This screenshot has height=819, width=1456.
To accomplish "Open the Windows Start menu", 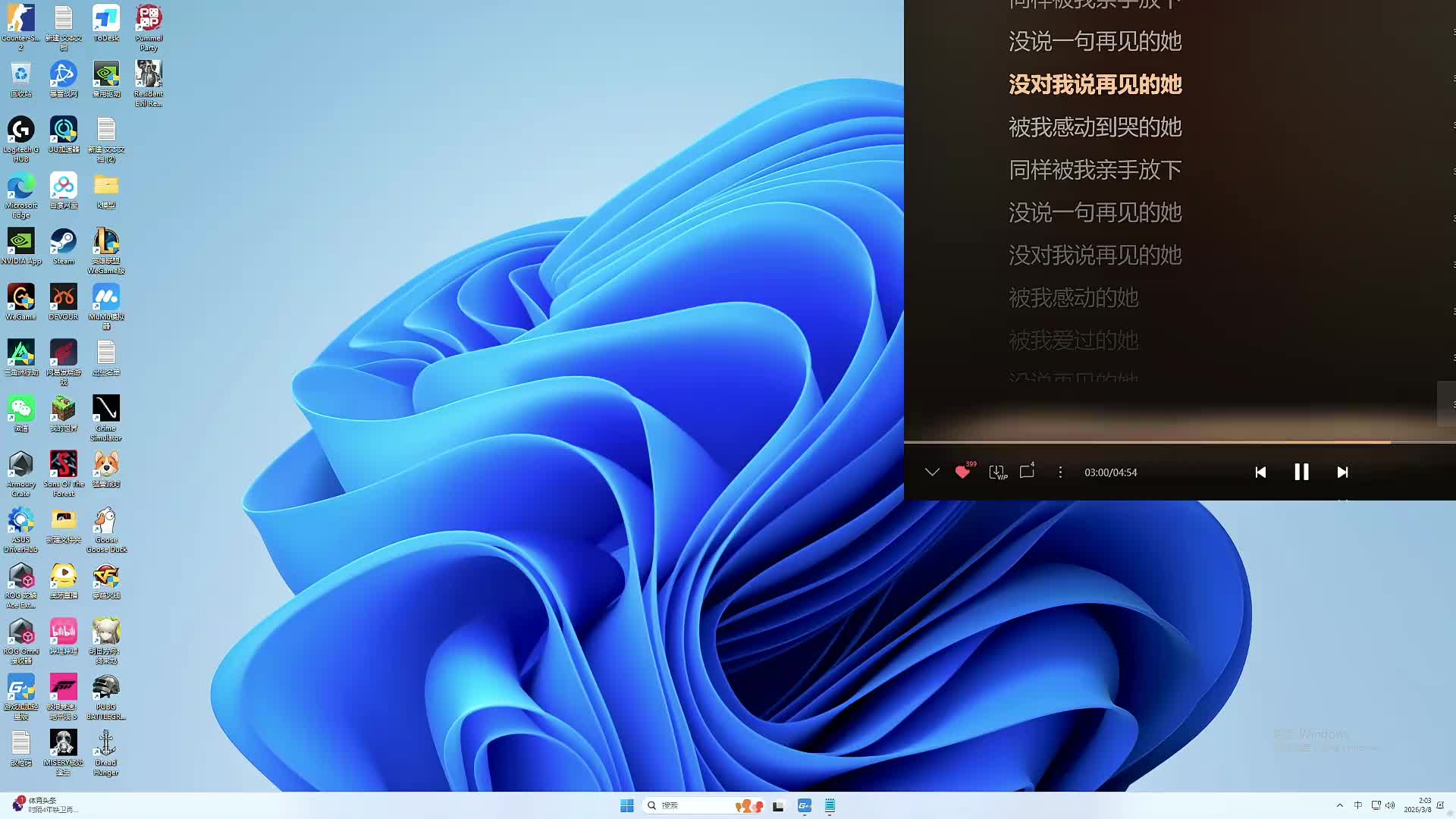I will point(626,805).
